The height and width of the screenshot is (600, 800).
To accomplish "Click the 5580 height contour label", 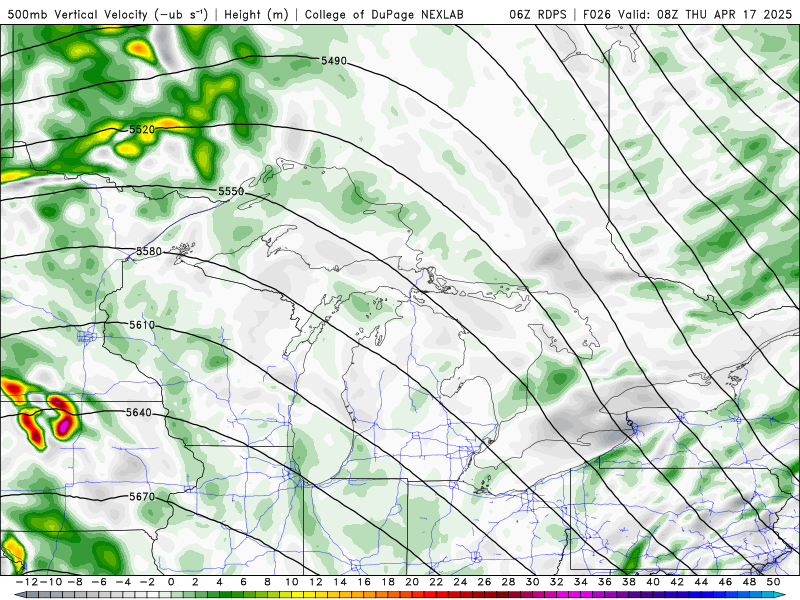I will [x=149, y=251].
